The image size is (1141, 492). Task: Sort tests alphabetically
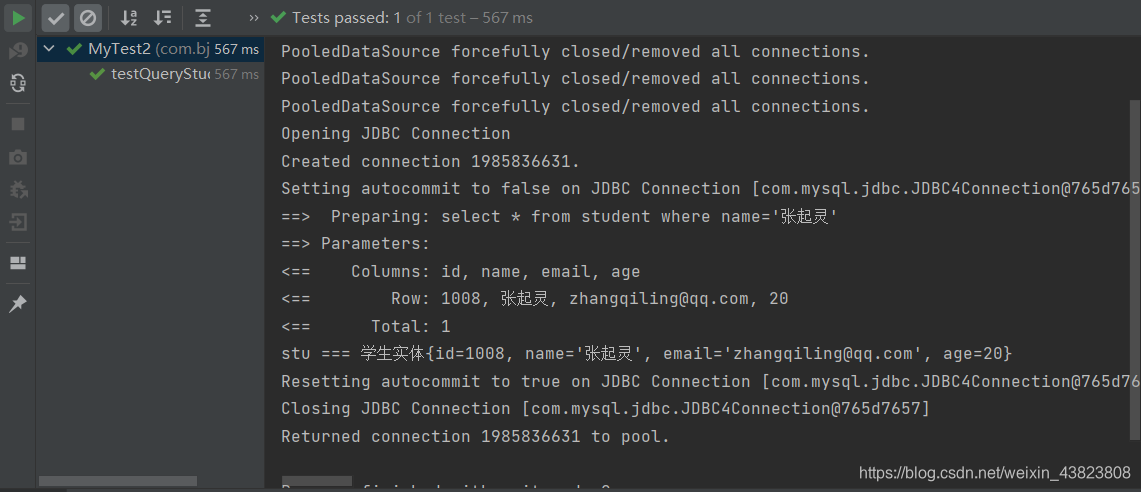point(129,17)
